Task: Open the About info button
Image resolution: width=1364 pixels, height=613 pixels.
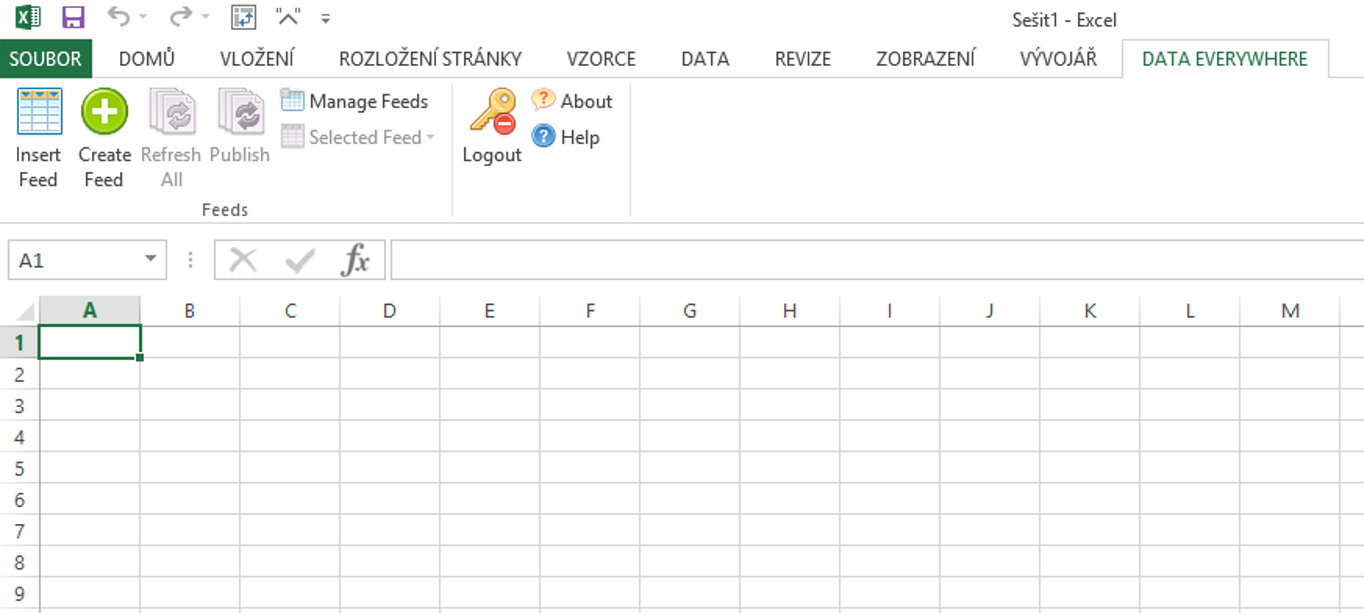Action: (x=572, y=101)
